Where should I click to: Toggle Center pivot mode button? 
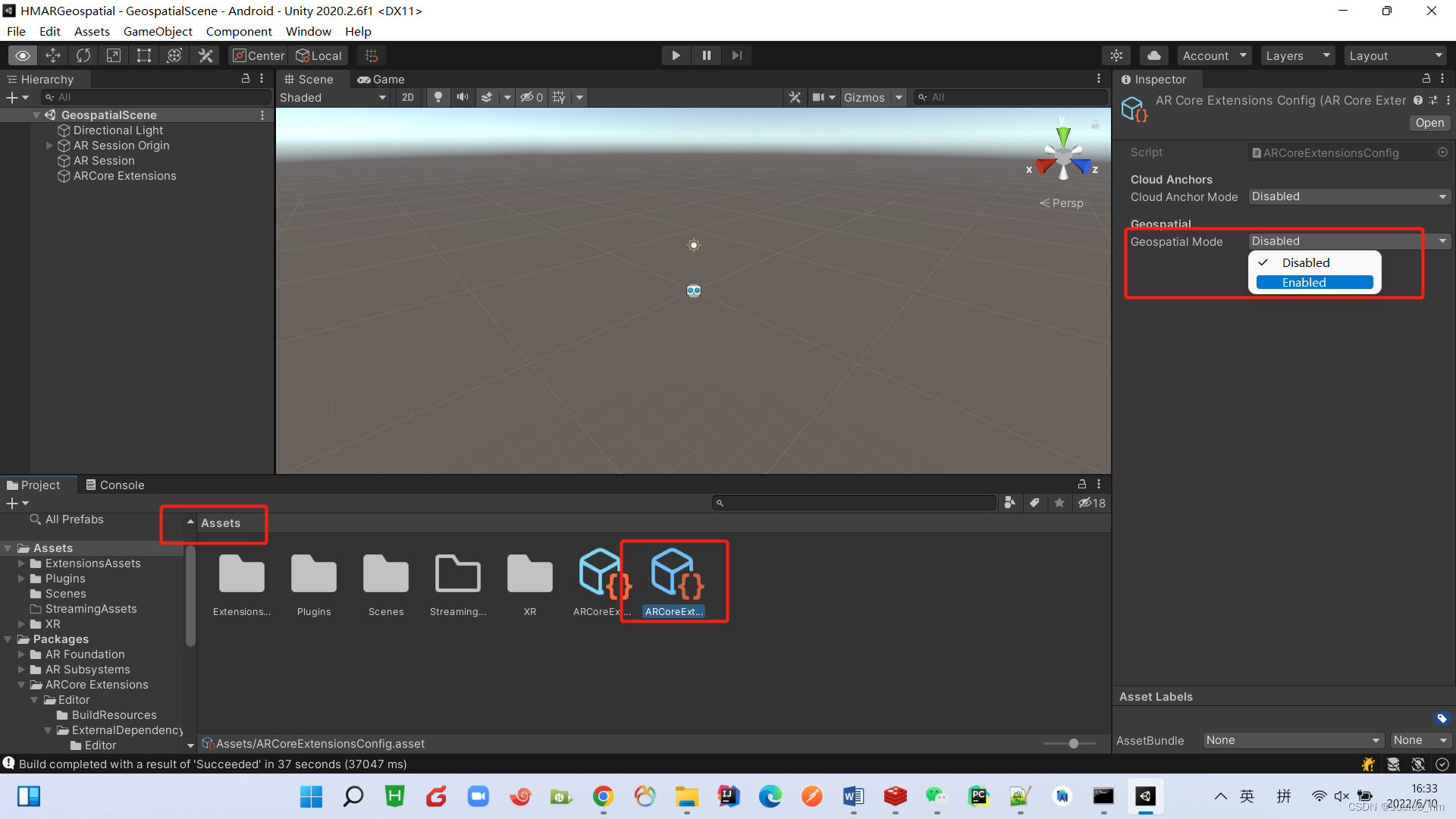pos(258,55)
